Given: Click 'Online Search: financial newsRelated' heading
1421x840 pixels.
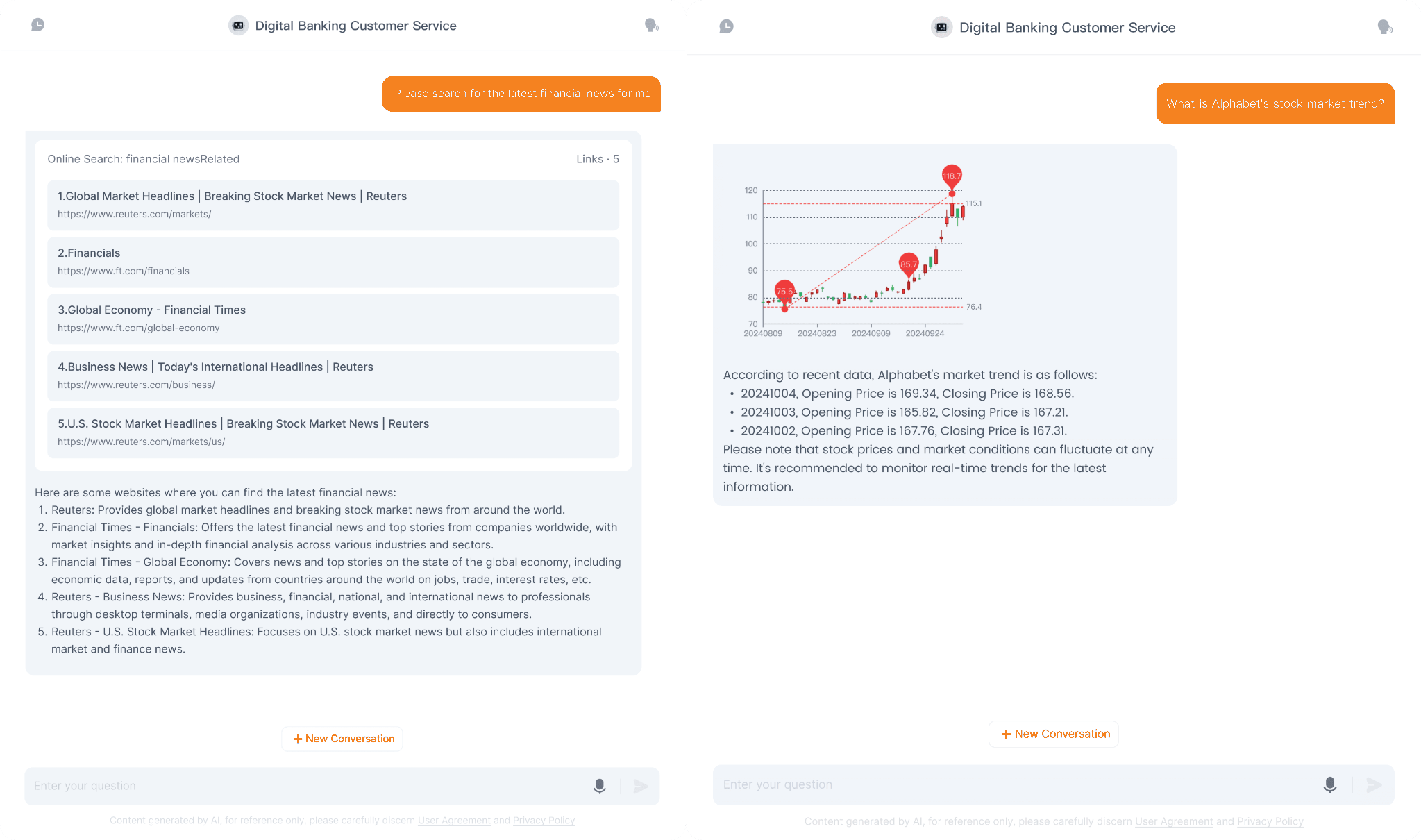Looking at the screenshot, I should click(x=144, y=159).
